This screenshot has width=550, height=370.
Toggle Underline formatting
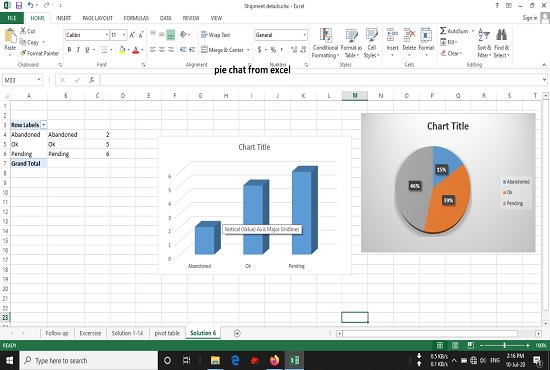tap(87, 50)
